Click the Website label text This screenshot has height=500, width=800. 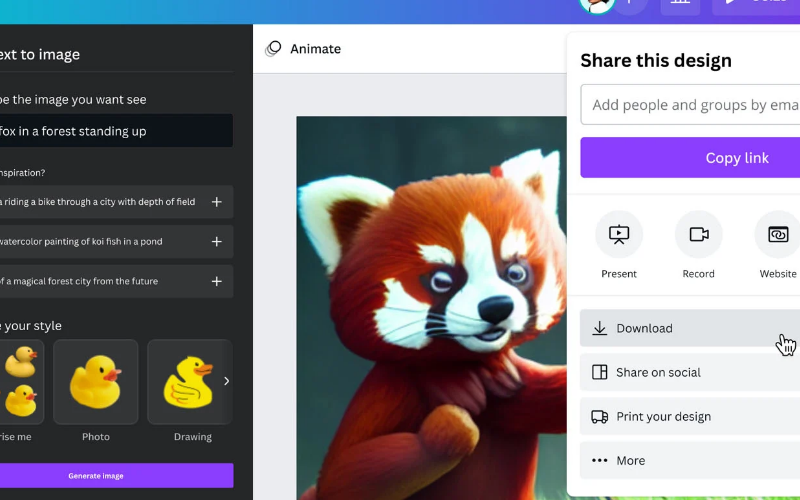tap(778, 274)
